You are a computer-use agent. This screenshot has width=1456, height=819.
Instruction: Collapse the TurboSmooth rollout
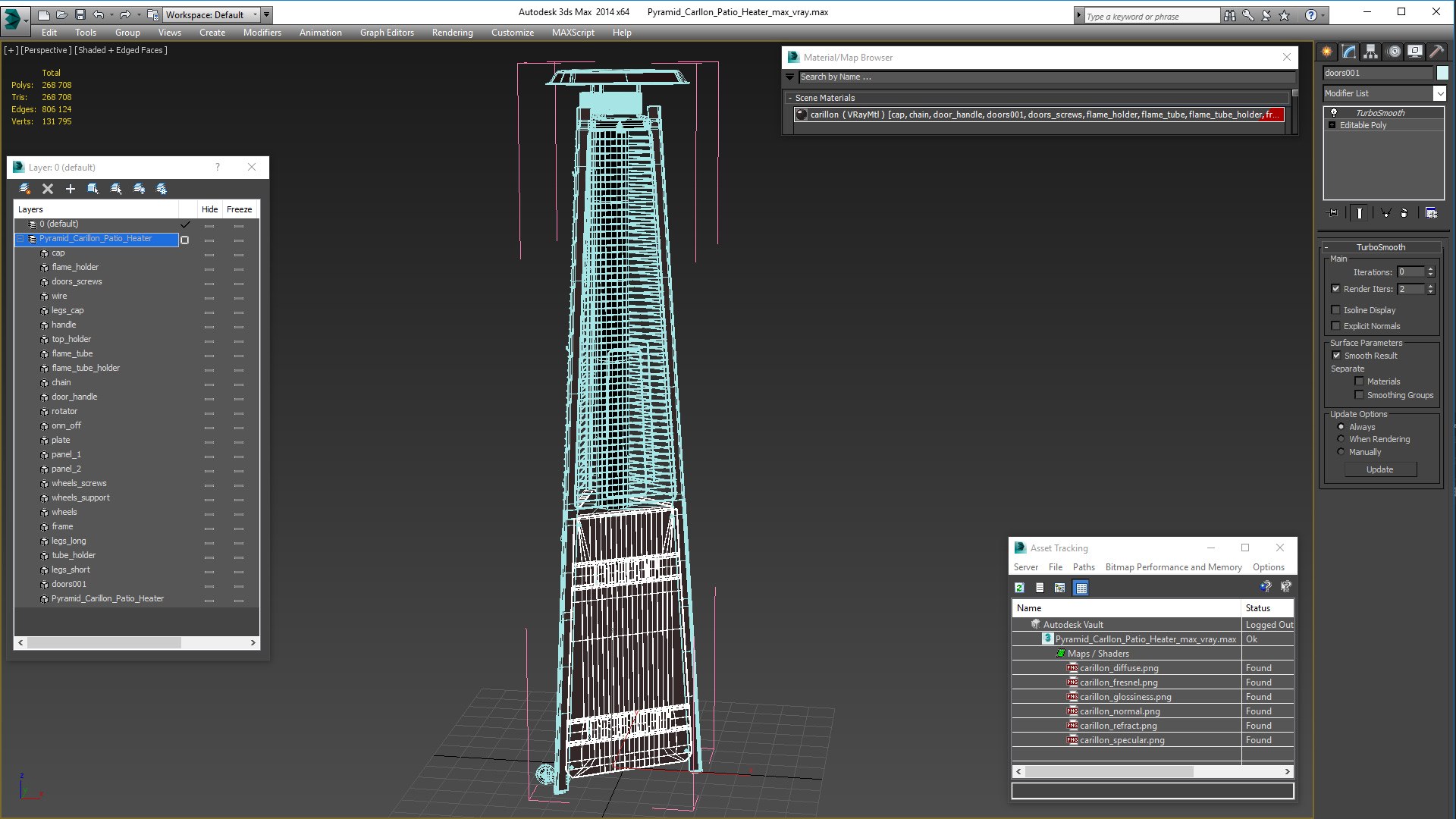1327,247
